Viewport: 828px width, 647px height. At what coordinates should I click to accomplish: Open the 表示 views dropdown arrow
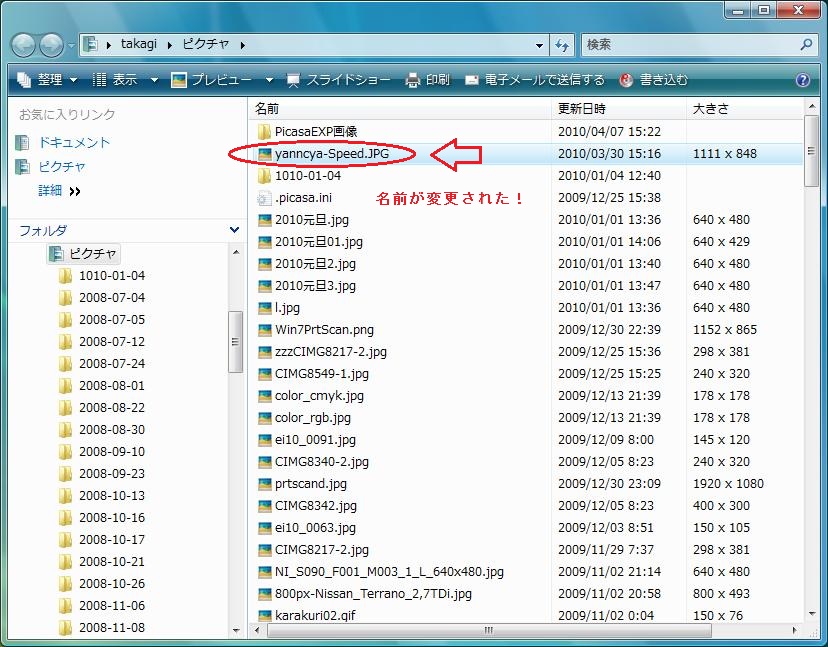pos(154,80)
